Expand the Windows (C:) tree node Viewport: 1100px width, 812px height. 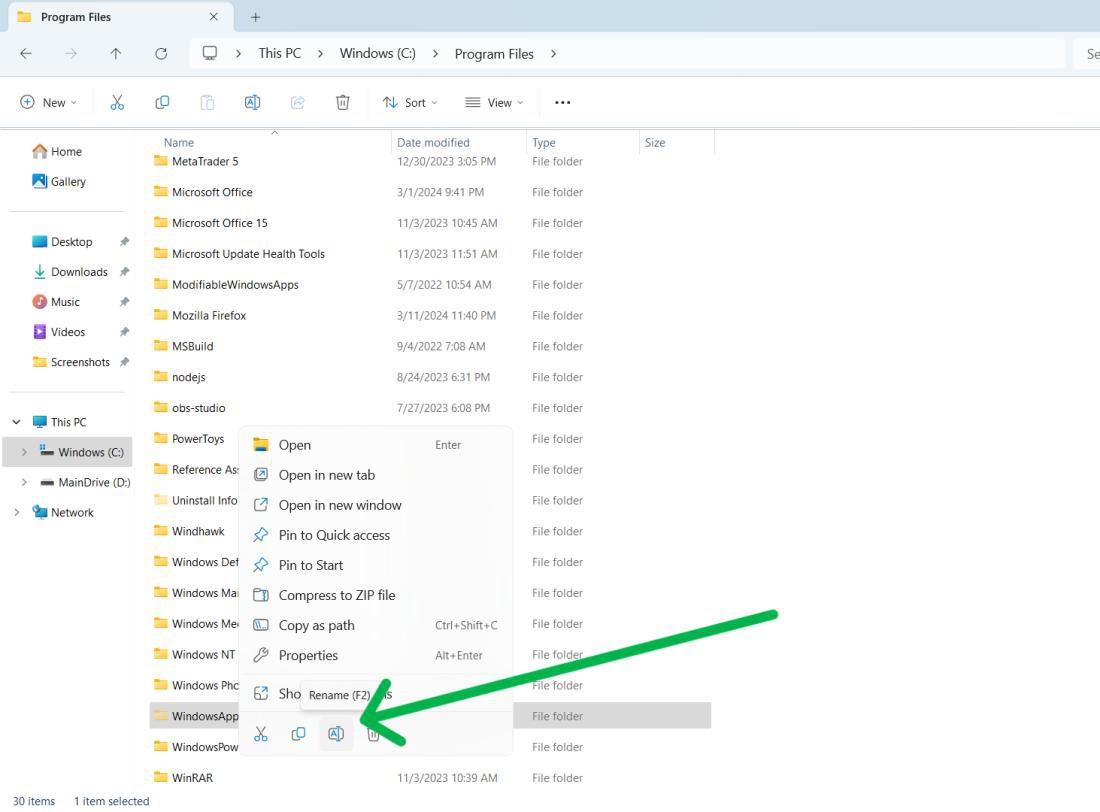25,452
